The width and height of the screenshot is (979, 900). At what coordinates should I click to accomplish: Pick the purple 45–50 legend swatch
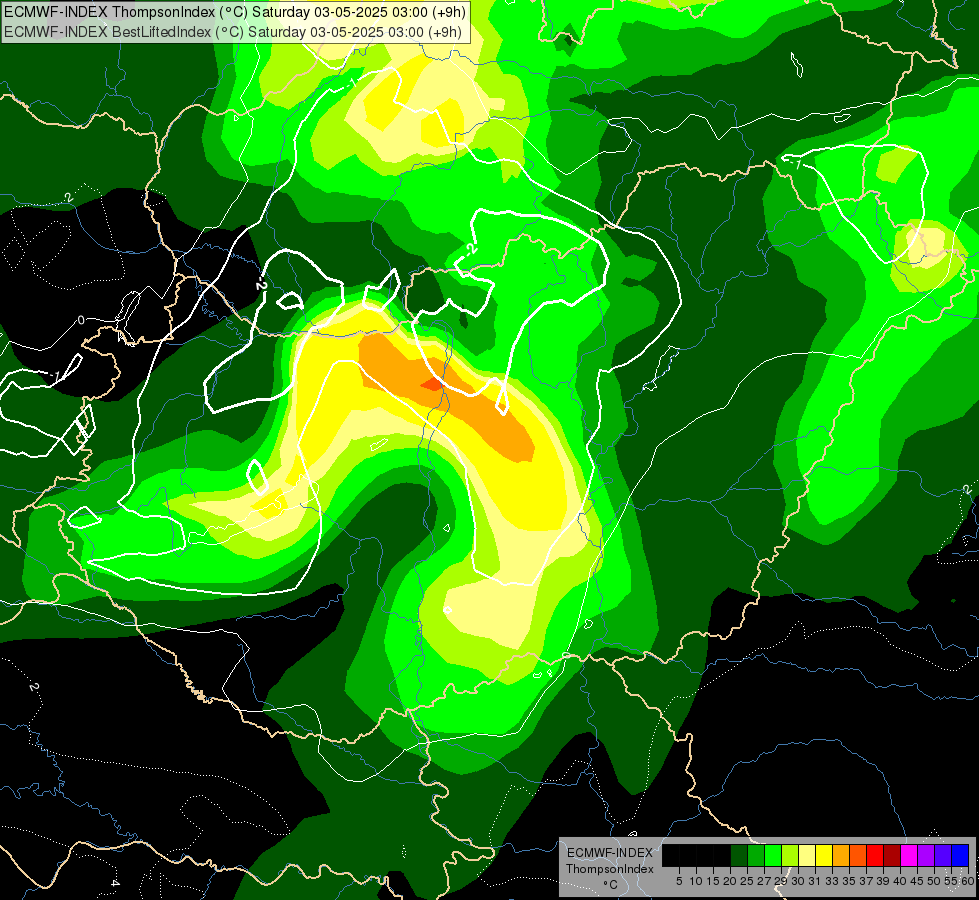[x=926, y=856]
